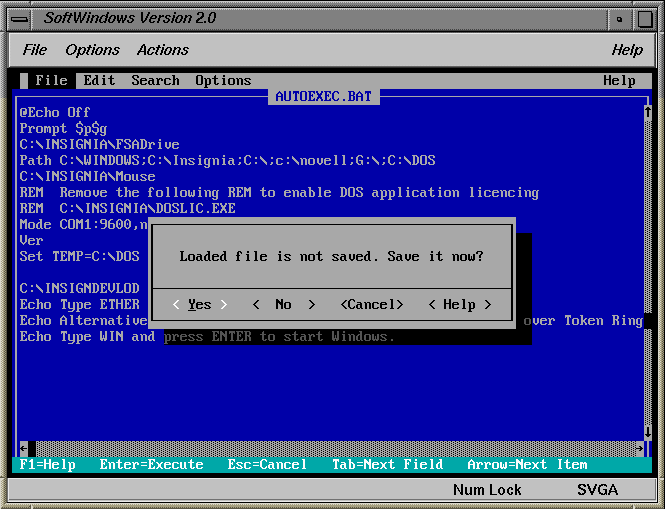Click the 'Echo Alternative' line
665x509 pixels.
coord(83,320)
